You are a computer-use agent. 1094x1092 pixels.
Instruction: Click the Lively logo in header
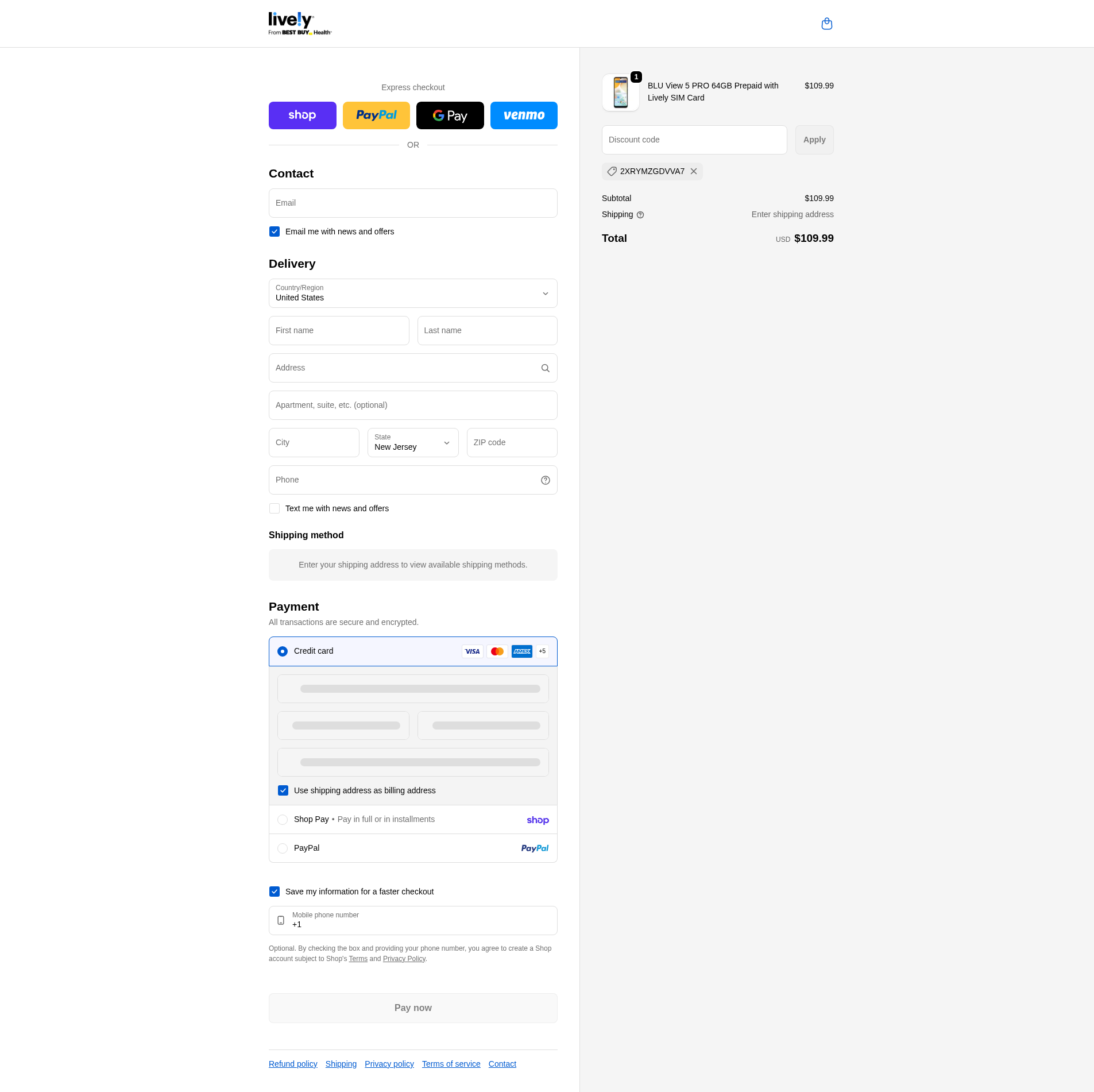tap(300, 24)
